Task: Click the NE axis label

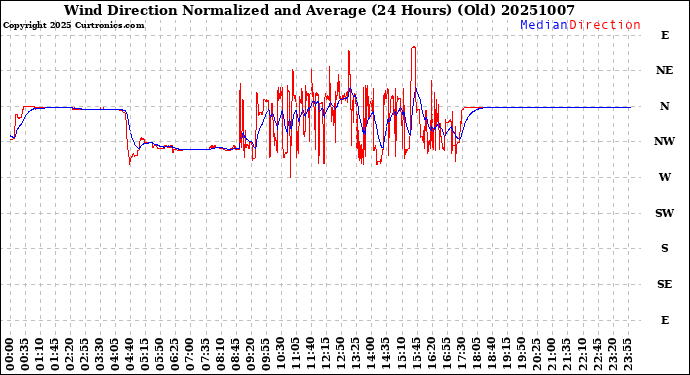Action: 664,70
